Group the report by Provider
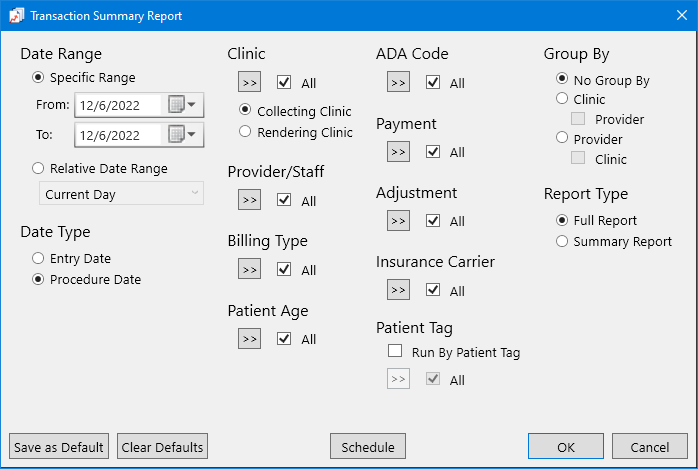698x469 pixels. (x=563, y=139)
